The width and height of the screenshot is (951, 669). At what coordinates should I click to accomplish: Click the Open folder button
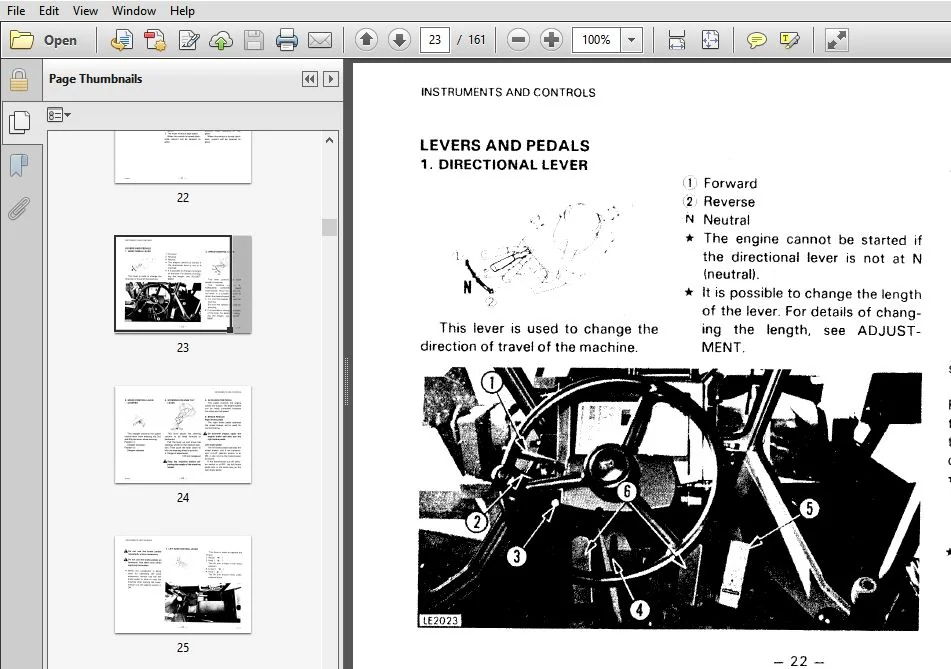pos(44,40)
